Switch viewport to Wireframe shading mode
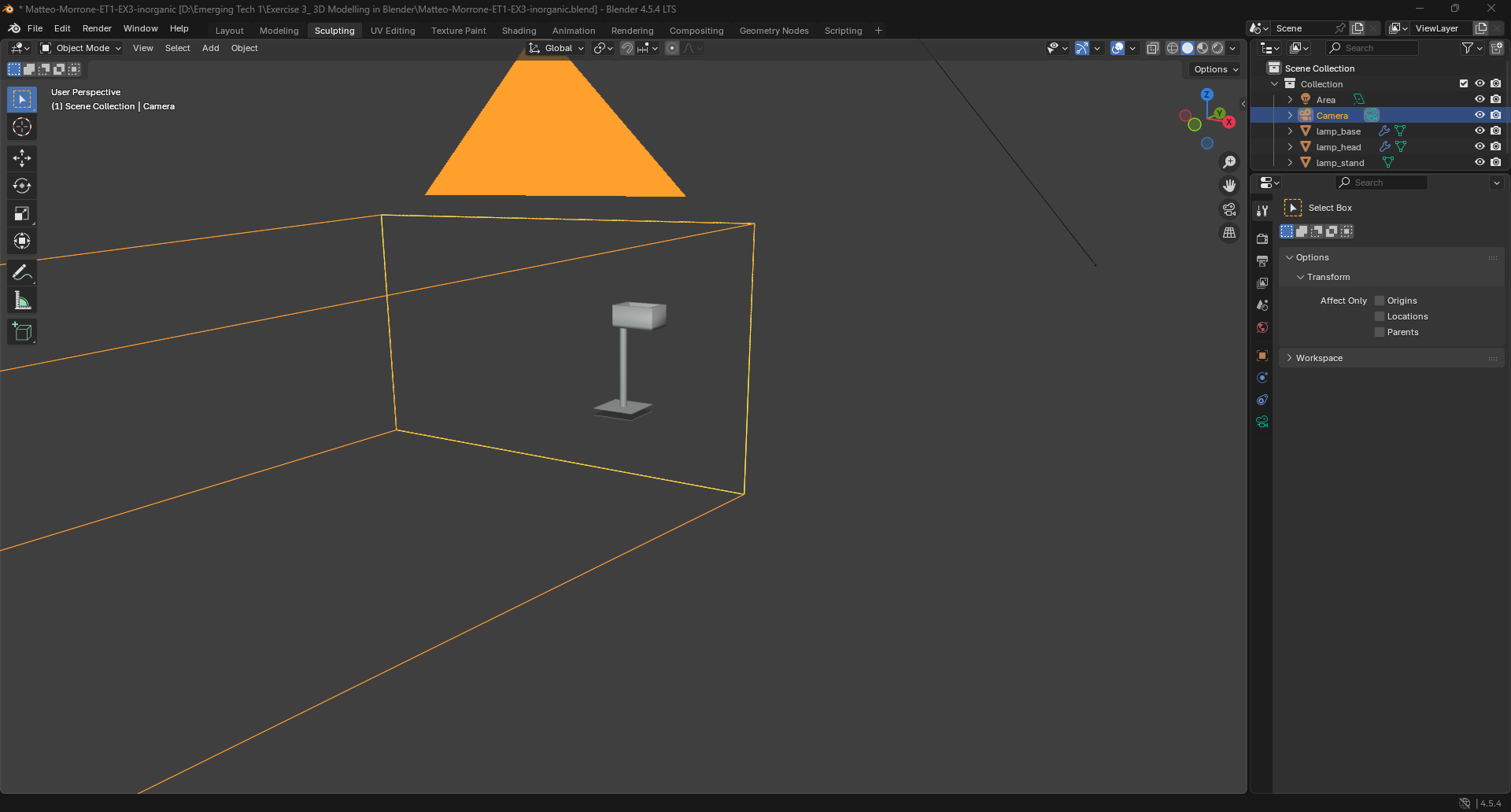 [1172, 48]
